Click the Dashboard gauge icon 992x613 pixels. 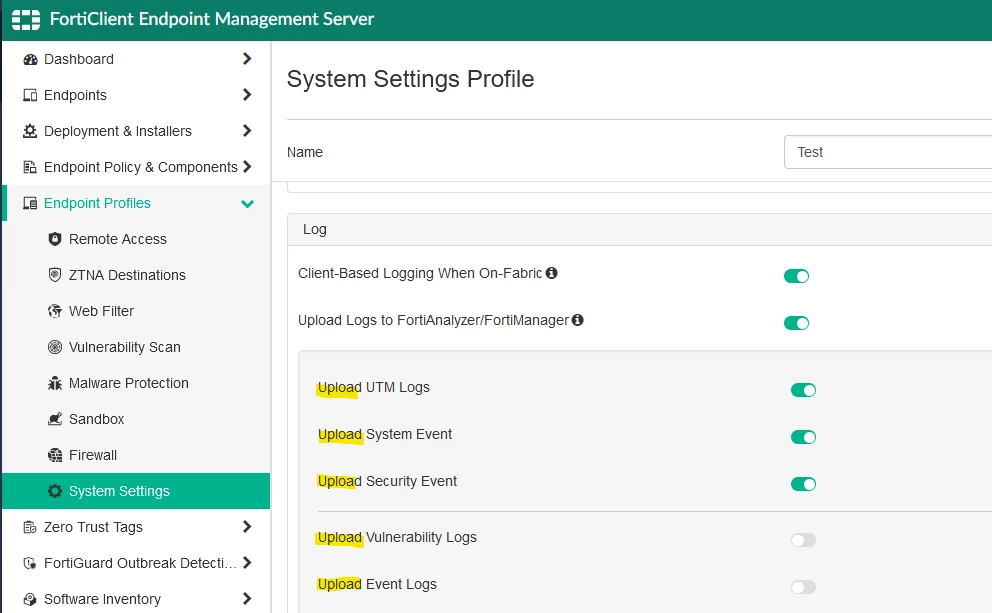click(30, 59)
